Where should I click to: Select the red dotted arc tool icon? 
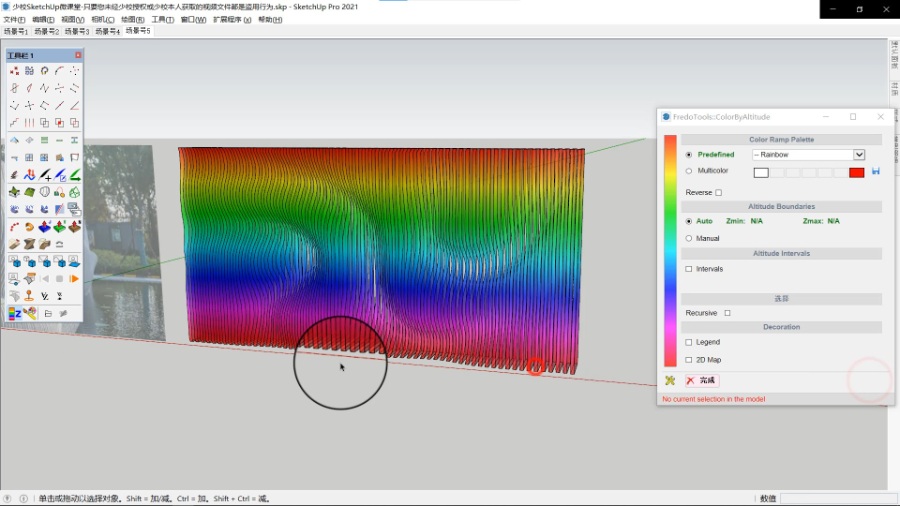pos(14,227)
